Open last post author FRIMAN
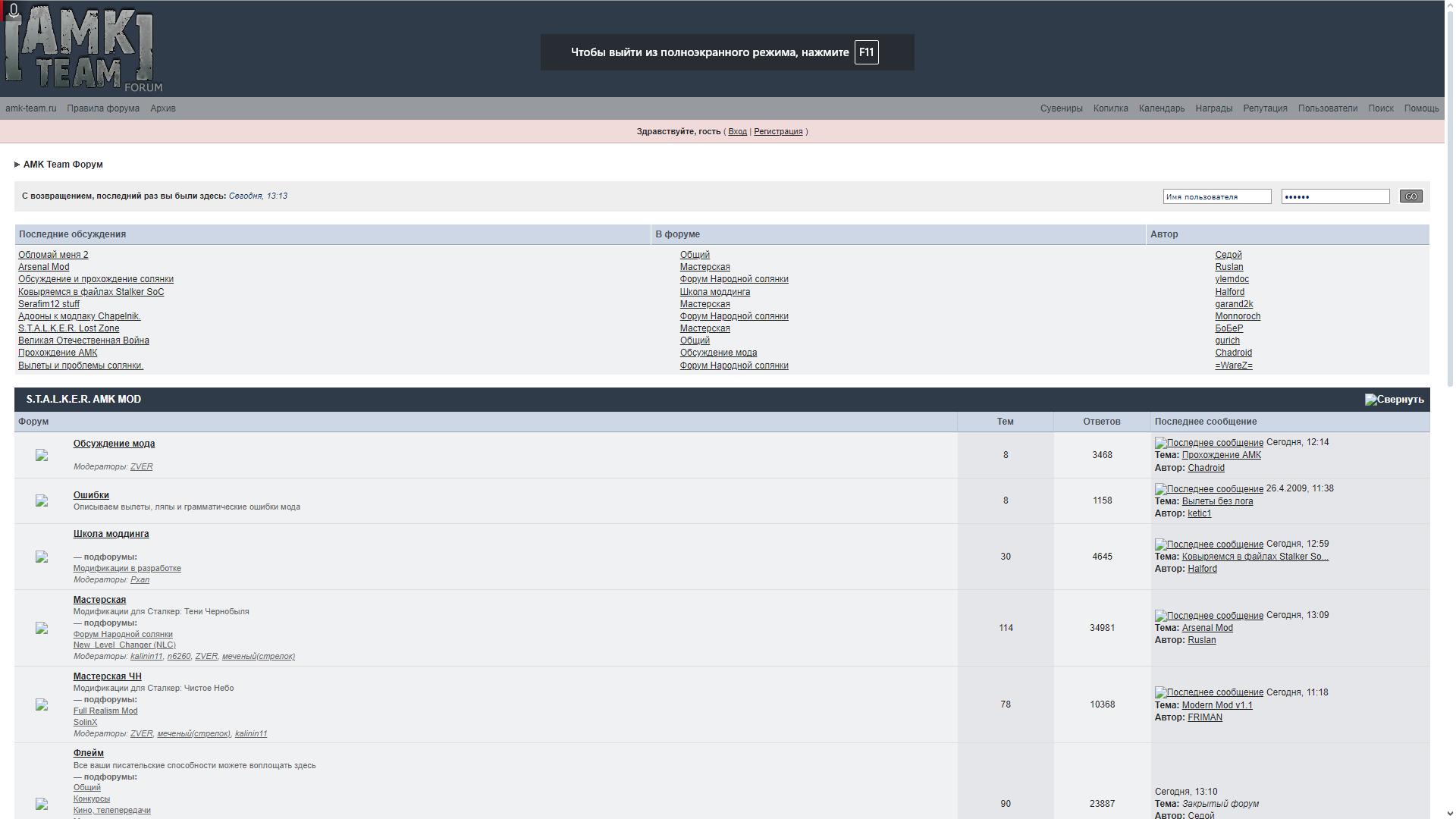1456x819 pixels. pos(1205,717)
